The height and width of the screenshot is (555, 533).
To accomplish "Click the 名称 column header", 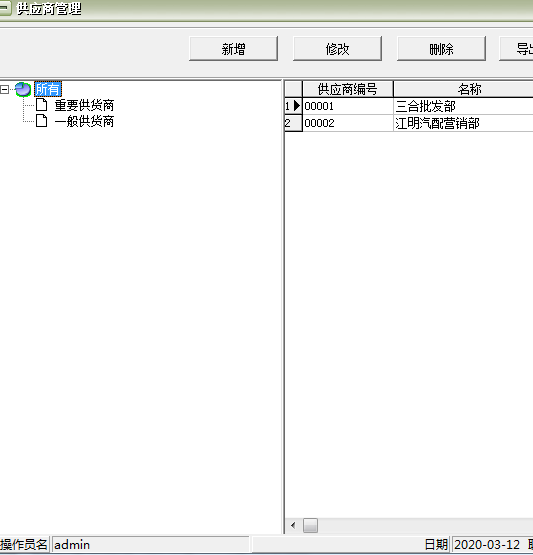I will 463,89.
